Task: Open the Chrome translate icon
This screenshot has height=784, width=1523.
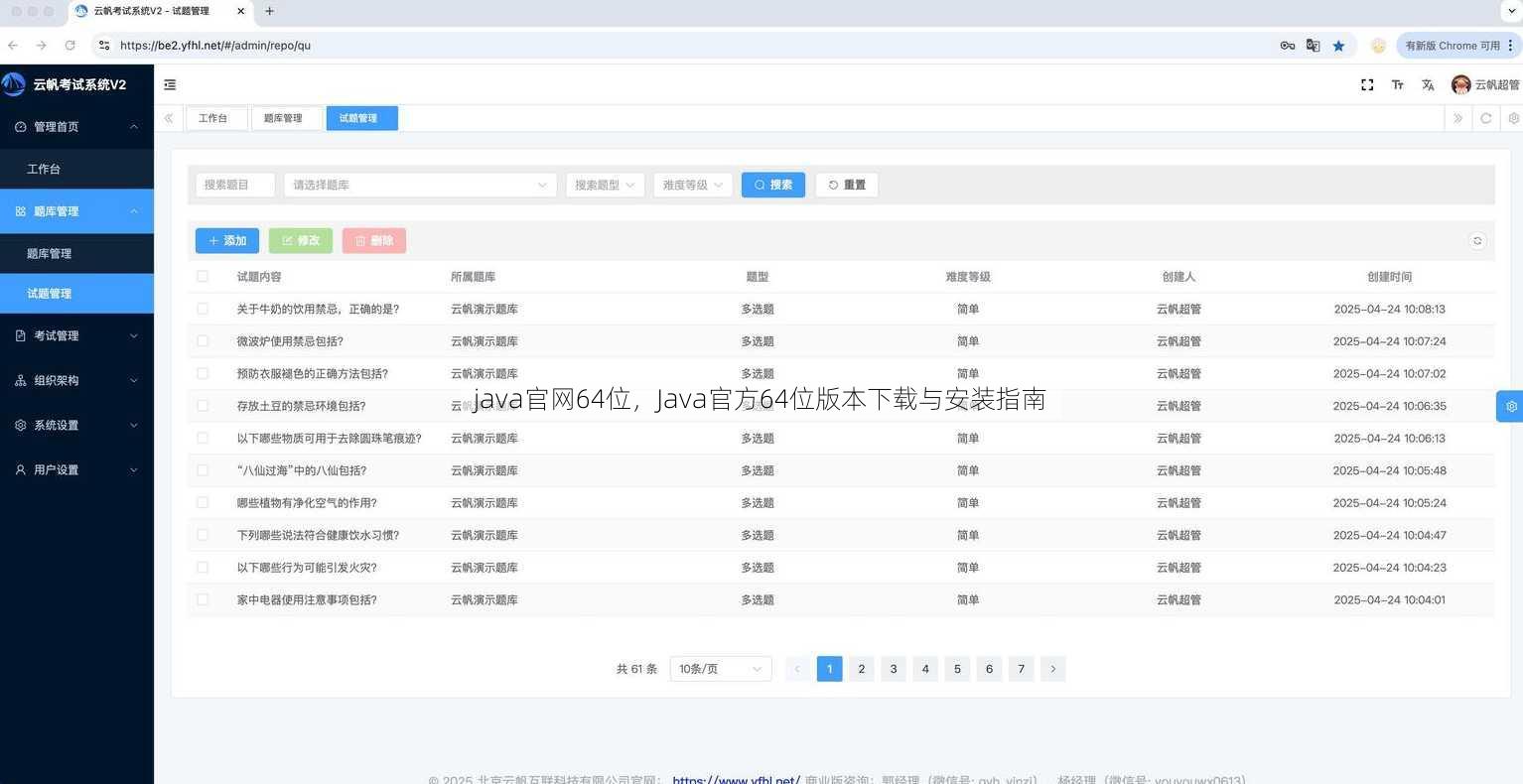Action: pos(1313,46)
